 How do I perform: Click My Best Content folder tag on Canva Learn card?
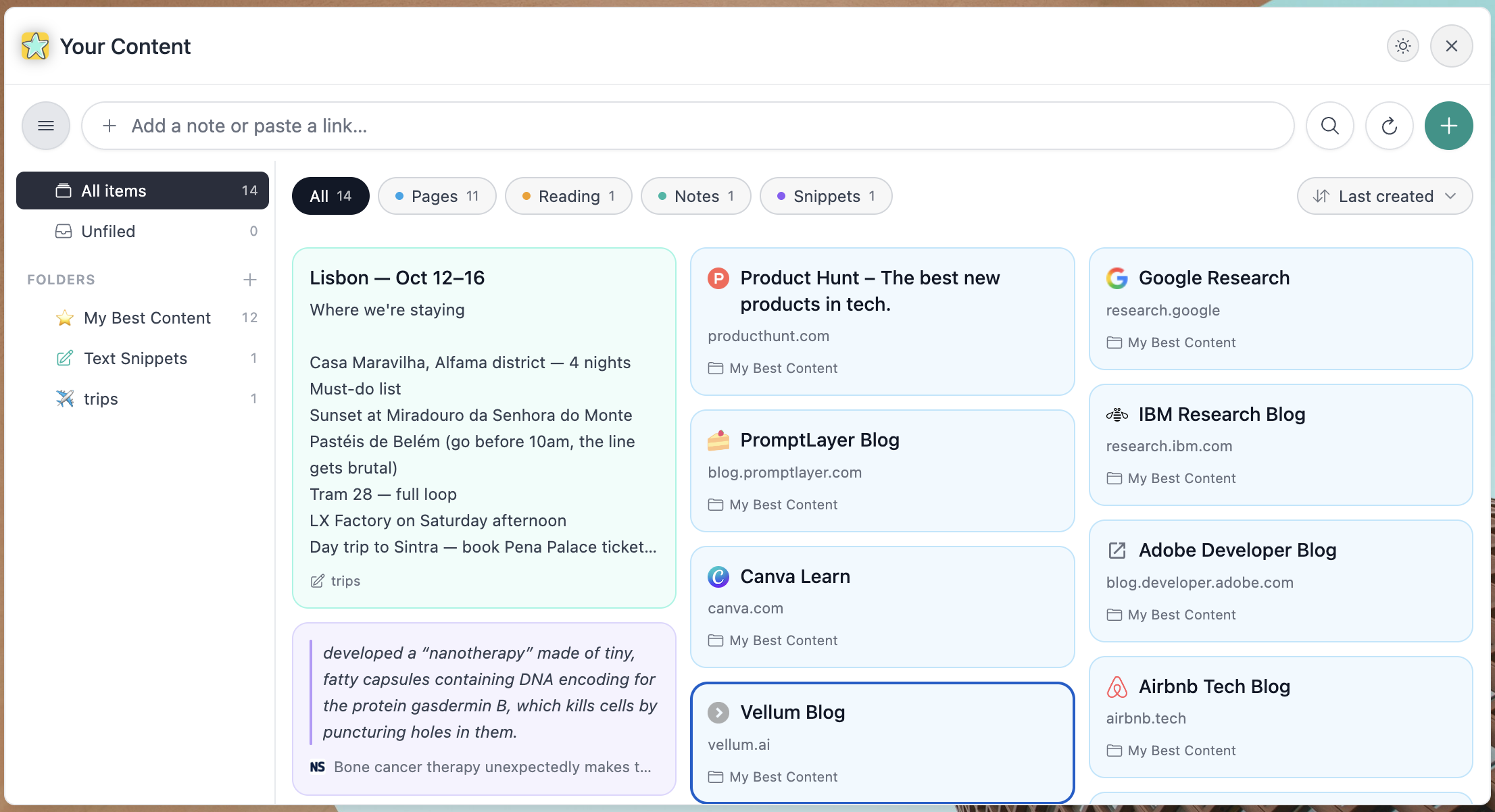coord(773,640)
